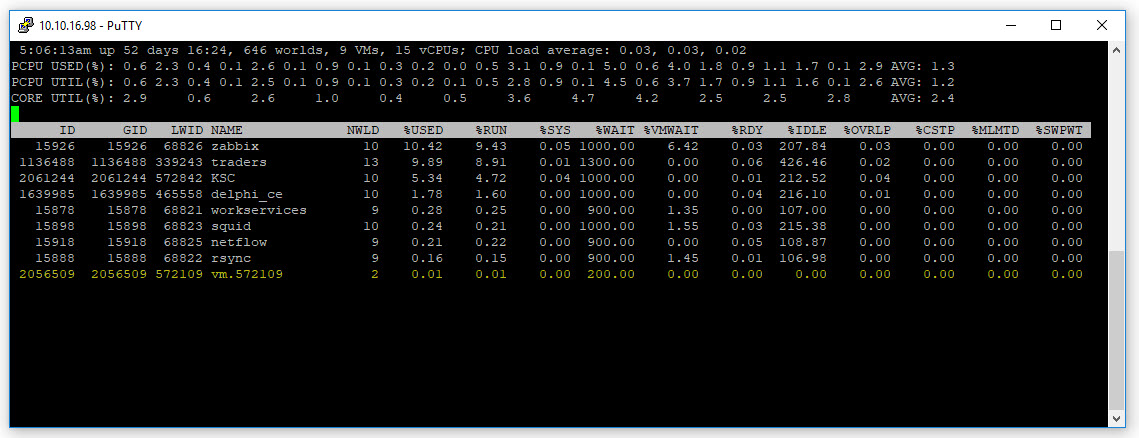This screenshot has width=1139, height=438.
Task: Click the scrollbar up arrow
Action: coord(1116,50)
